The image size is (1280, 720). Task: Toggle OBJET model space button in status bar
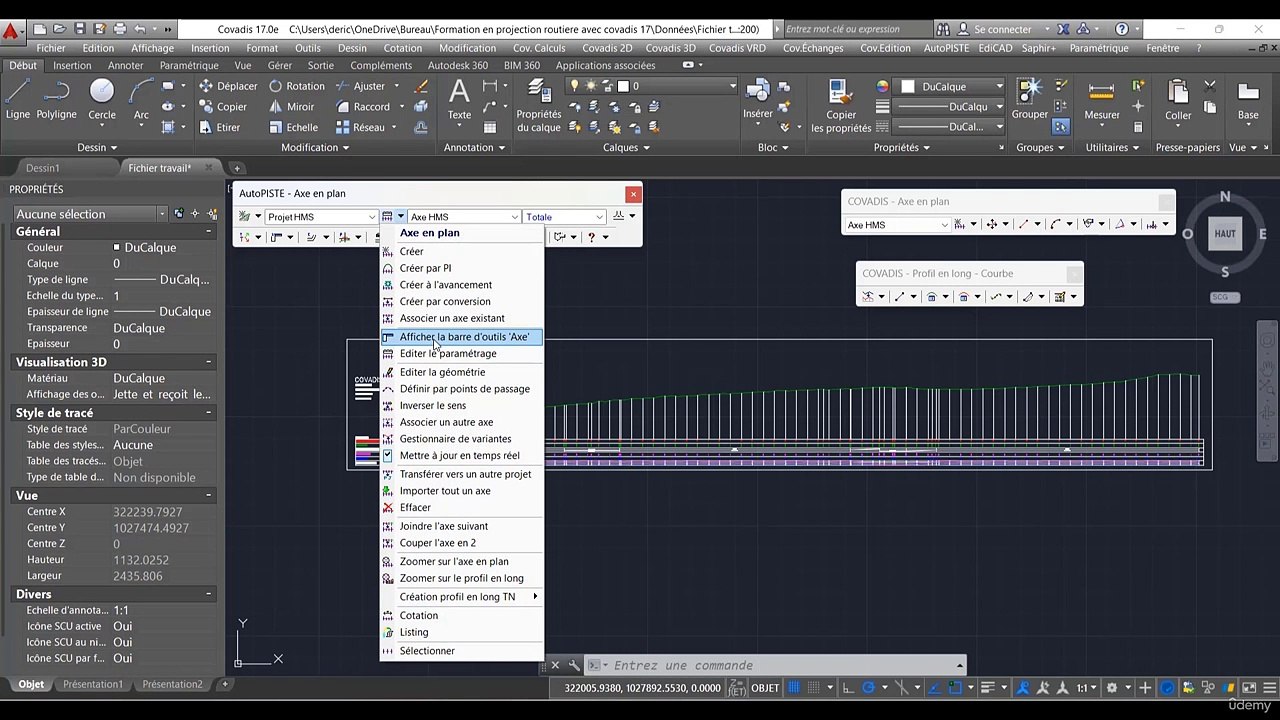765,688
